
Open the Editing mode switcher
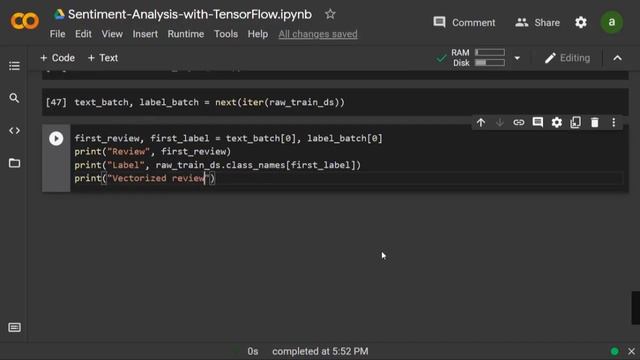pyautogui.click(x=567, y=58)
